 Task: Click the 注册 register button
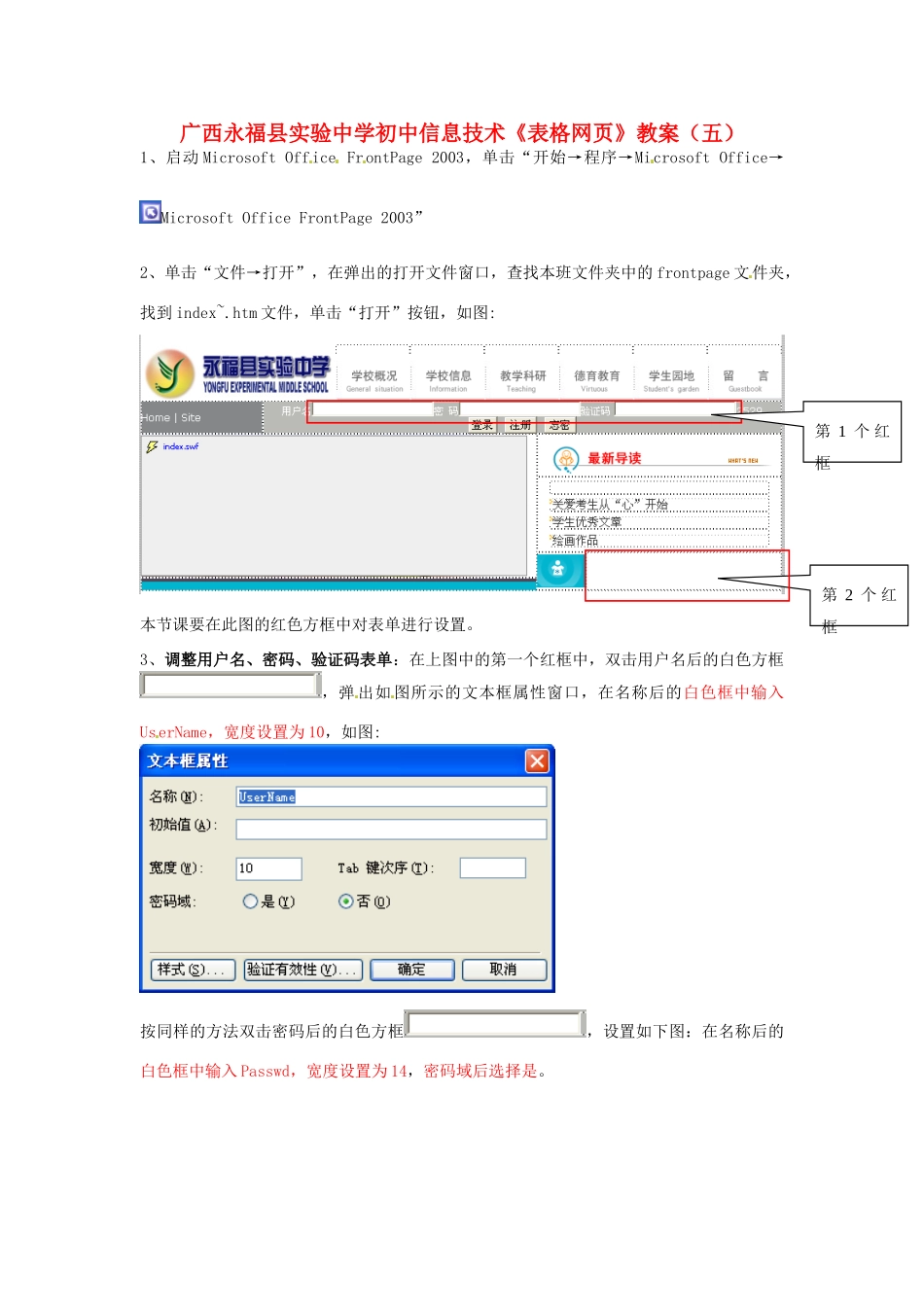(520, 425)
